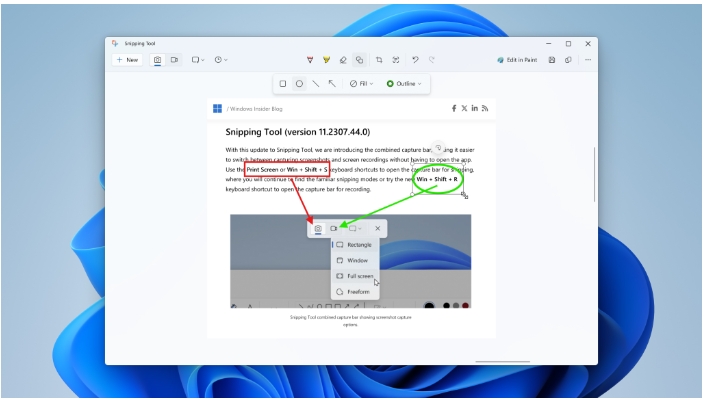Choose Freeform in the embedded mode menu
Viewport: 707px width, 400px height.
tap(355, 292)
